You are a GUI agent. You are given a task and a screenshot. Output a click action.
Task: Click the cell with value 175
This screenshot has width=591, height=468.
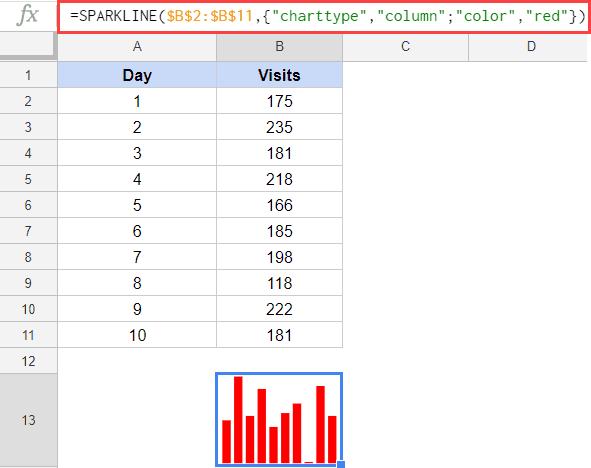pos(279,101)
